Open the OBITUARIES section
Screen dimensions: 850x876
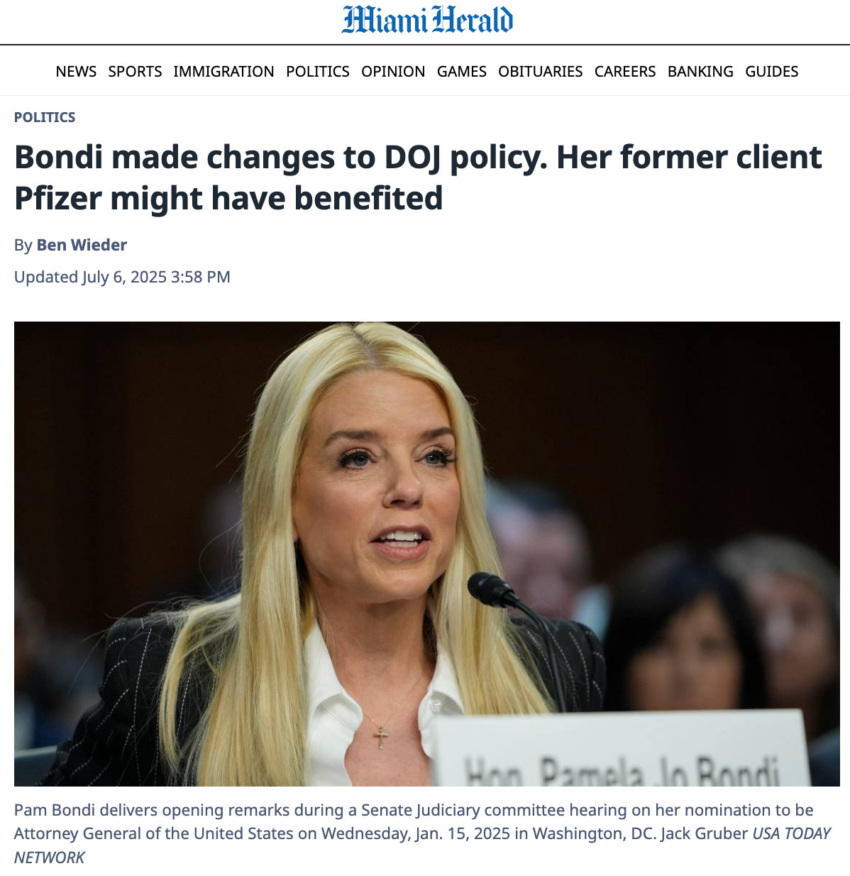540,72
